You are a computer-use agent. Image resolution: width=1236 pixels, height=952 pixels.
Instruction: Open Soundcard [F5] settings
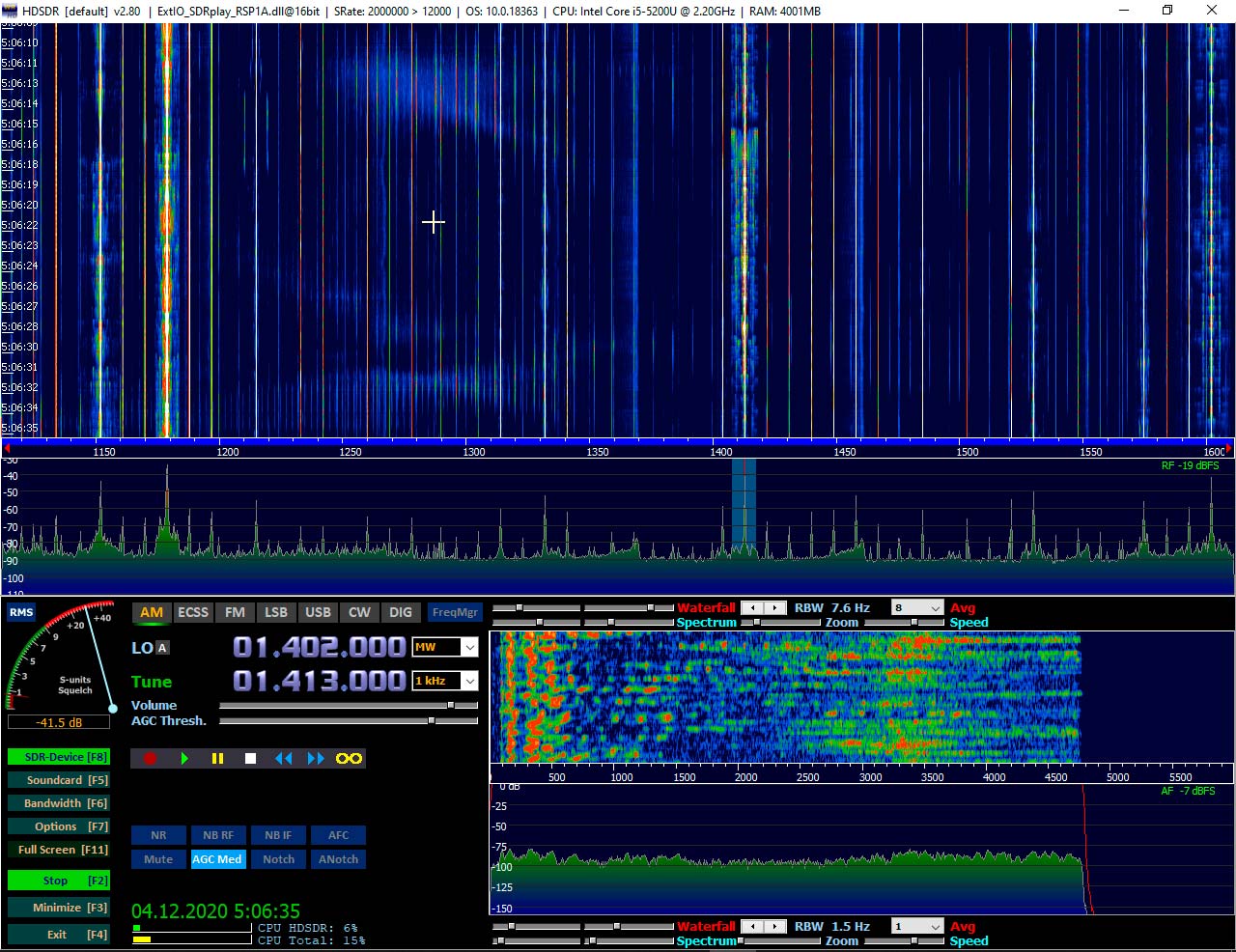59,780
